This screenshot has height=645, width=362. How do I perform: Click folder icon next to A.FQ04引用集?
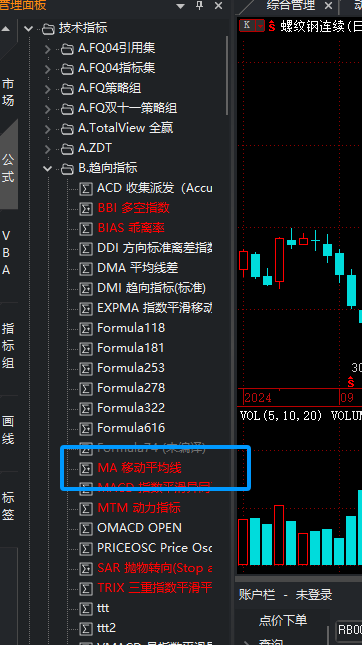pyautogui.click(x=67, y=49)
